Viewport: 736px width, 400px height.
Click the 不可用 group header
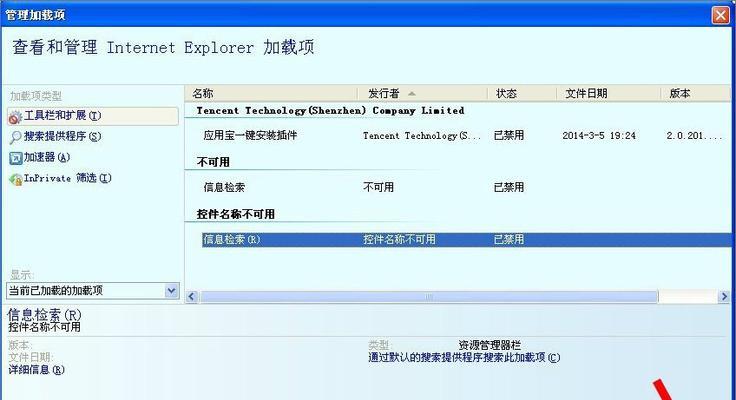click(x=213, y=162)
